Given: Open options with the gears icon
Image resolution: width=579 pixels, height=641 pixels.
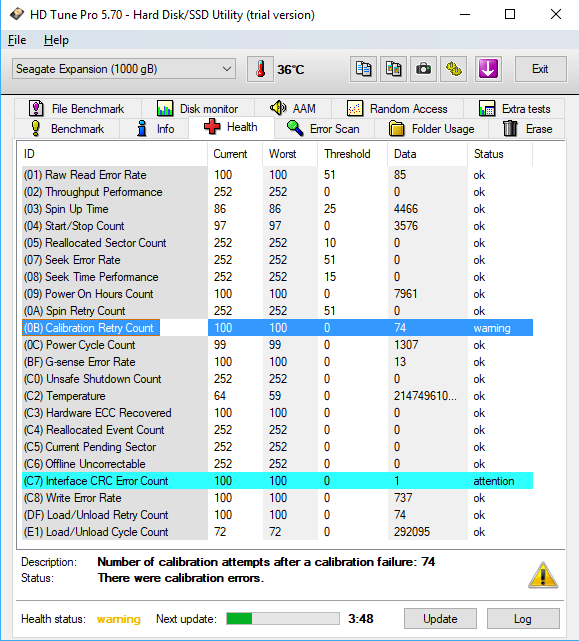Looking at the screenshot, I should 453,69.
